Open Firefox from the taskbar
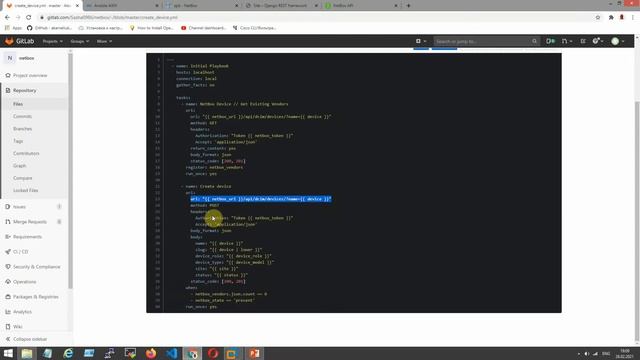Screen dimensions: 640x360 (151, 353)
